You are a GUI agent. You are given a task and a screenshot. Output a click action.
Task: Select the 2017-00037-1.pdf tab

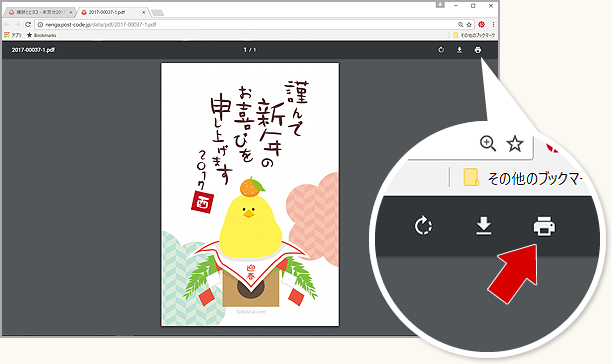112,12
